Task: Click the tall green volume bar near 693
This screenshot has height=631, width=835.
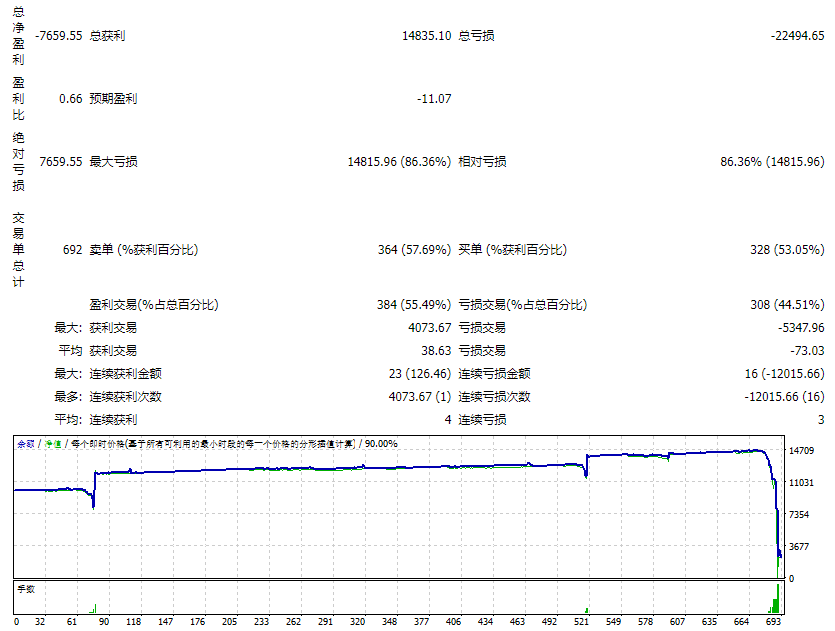Action: 777,598
